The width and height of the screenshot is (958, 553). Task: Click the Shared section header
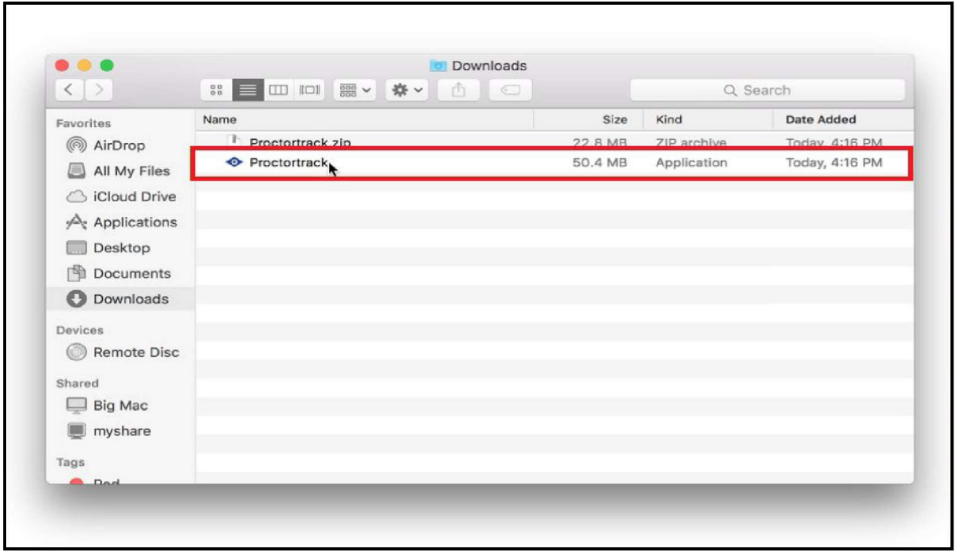pos(78,383)
